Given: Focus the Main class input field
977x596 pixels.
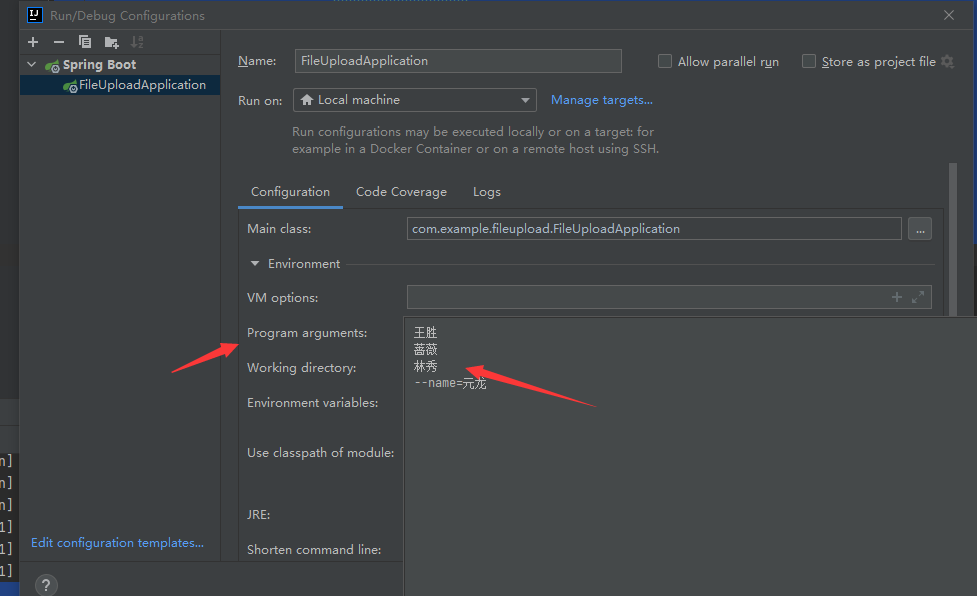Looking at the screenshot, I should tap(654, 229).
